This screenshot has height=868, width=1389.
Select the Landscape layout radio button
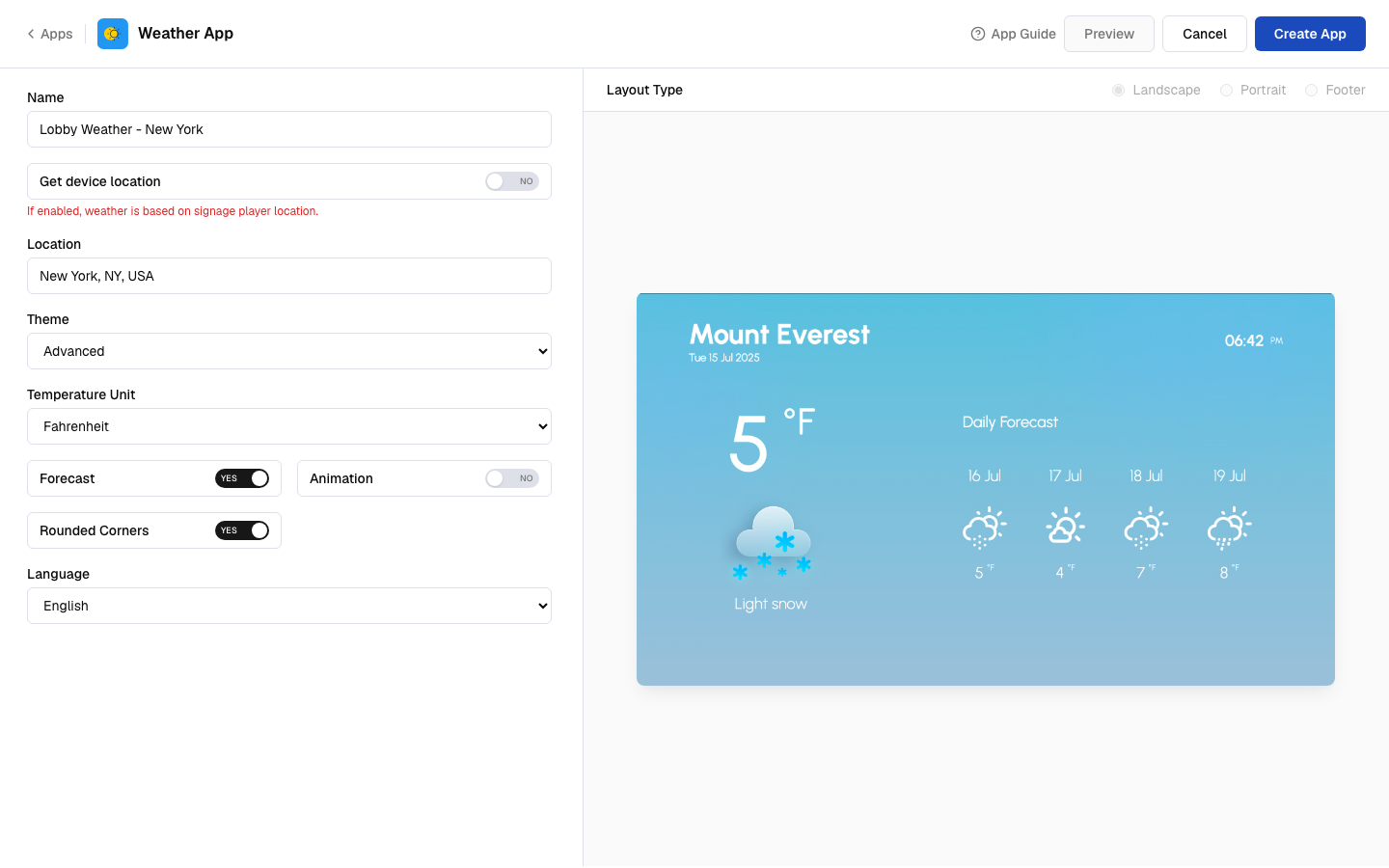pos(1119,90)
